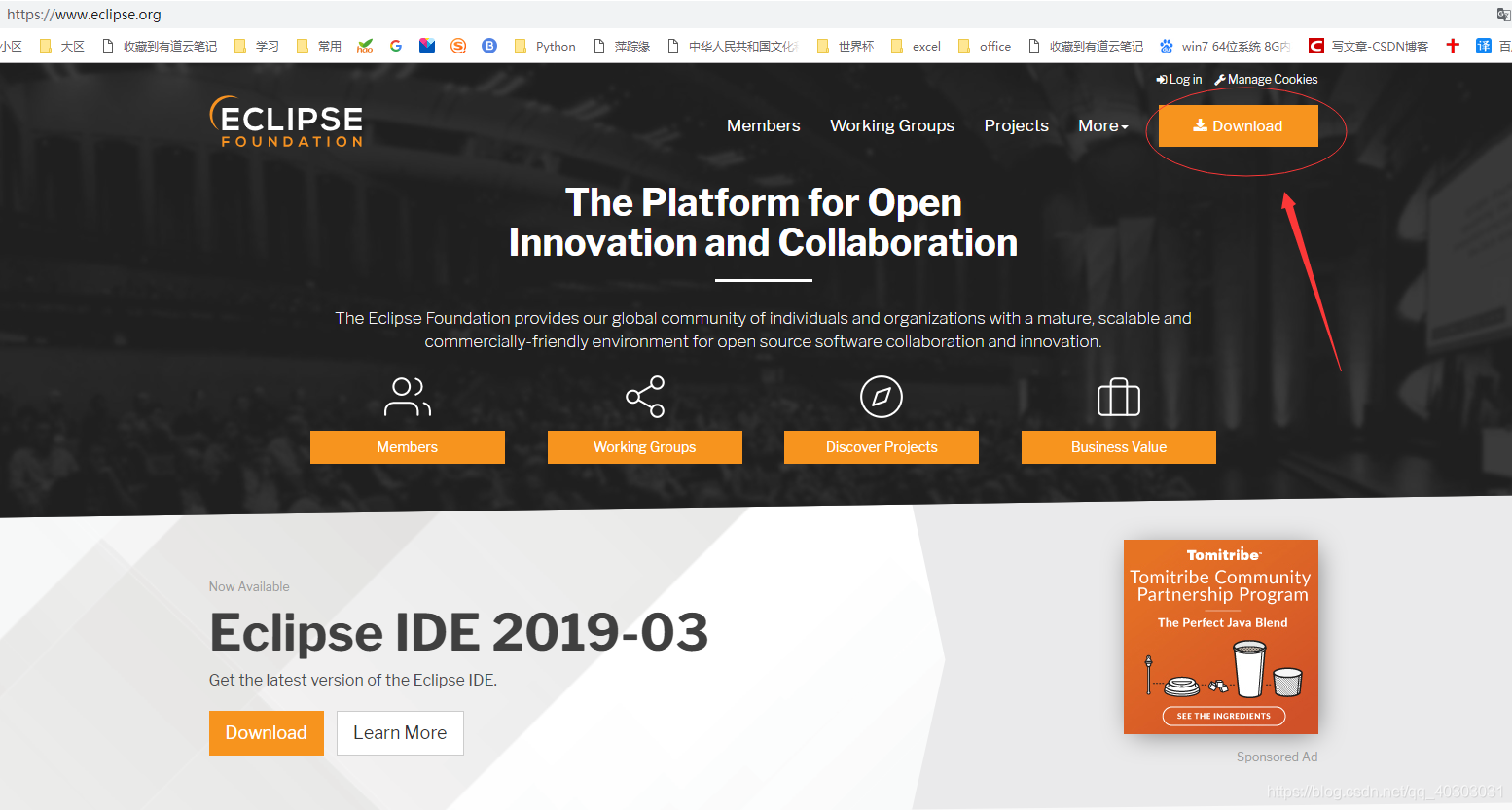Click Download under Eclipse IDE 2019-03
The width and height of the screenshot is (1512, 810).
coord(267,733)
